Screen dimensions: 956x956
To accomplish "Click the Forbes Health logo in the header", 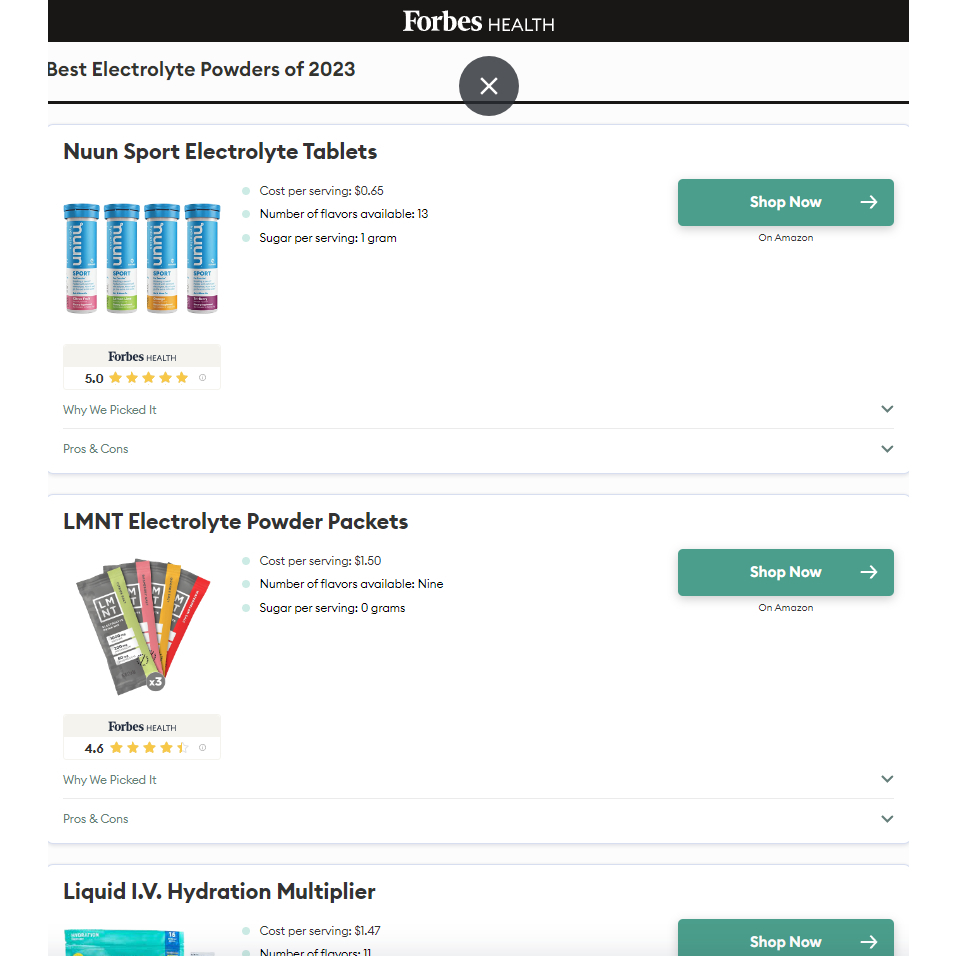I will (478, 21).
